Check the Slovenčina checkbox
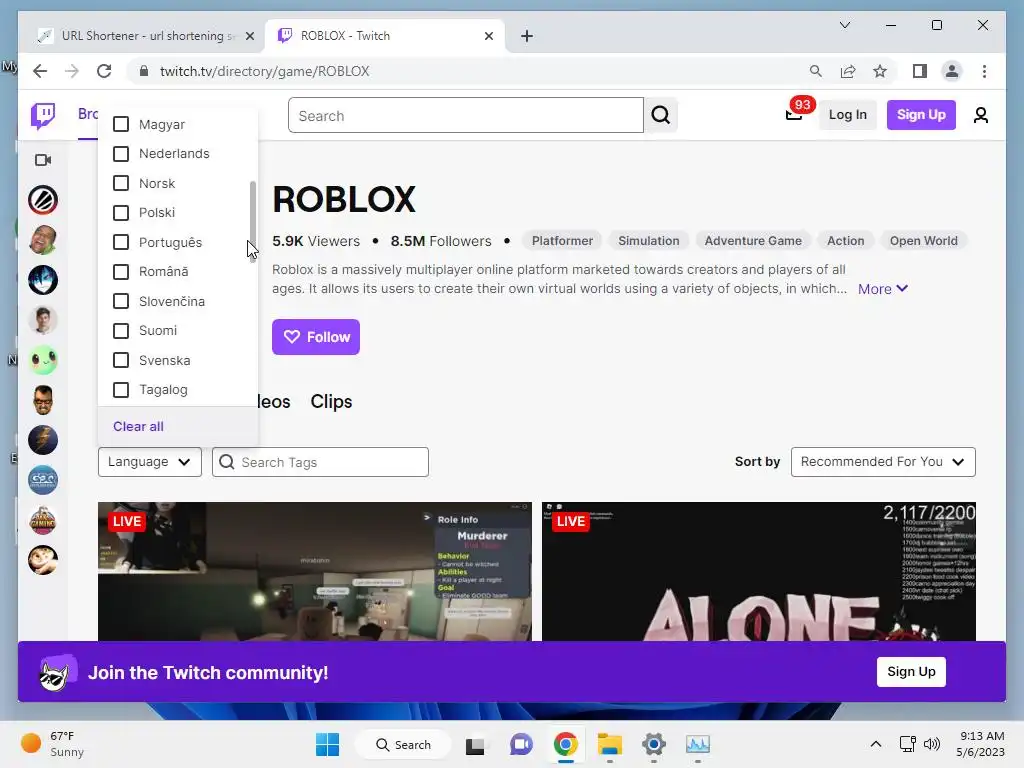 click(x=121, y=301)
